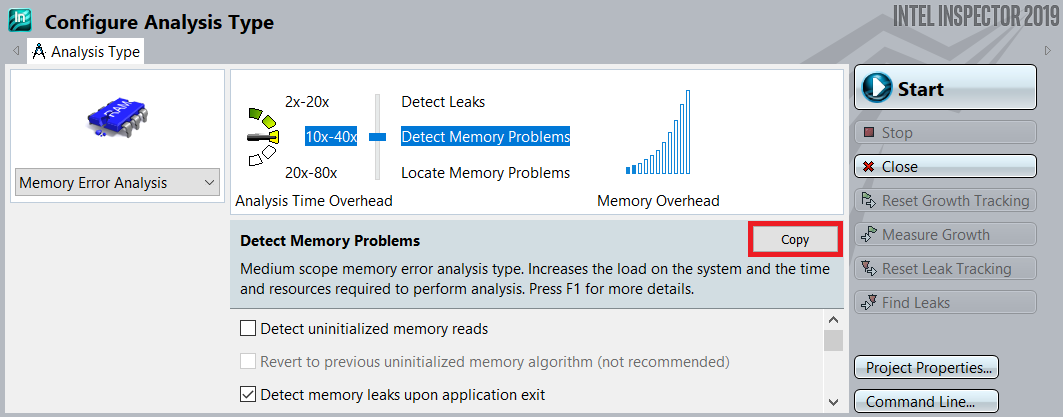Select the Analysis Type tab

[x=86, y=51]
